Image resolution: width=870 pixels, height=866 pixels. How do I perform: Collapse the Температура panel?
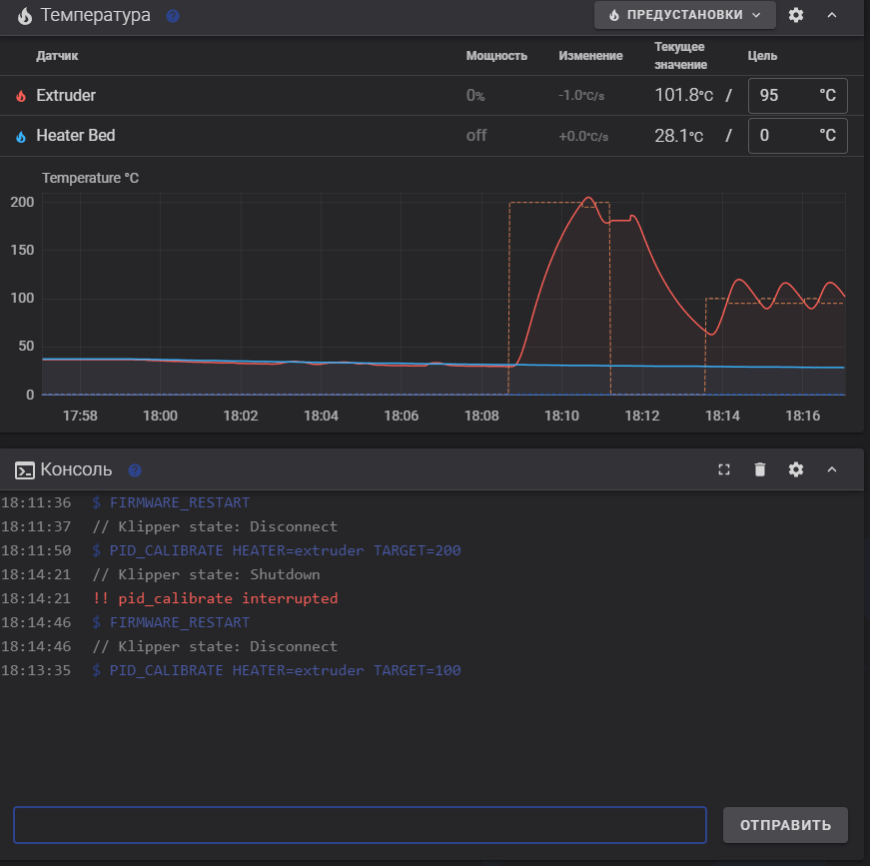pyautogui.click(x=832, y=15)
